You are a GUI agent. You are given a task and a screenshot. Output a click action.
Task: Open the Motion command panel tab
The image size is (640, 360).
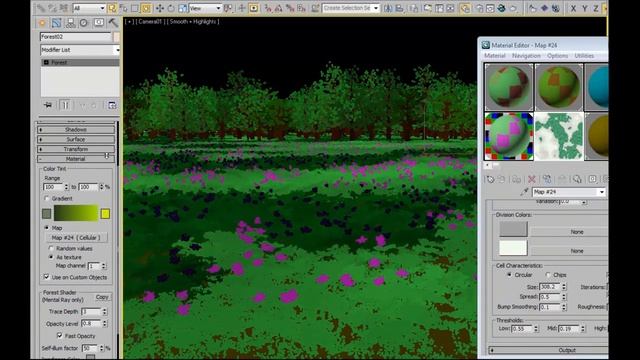(84, 23)
